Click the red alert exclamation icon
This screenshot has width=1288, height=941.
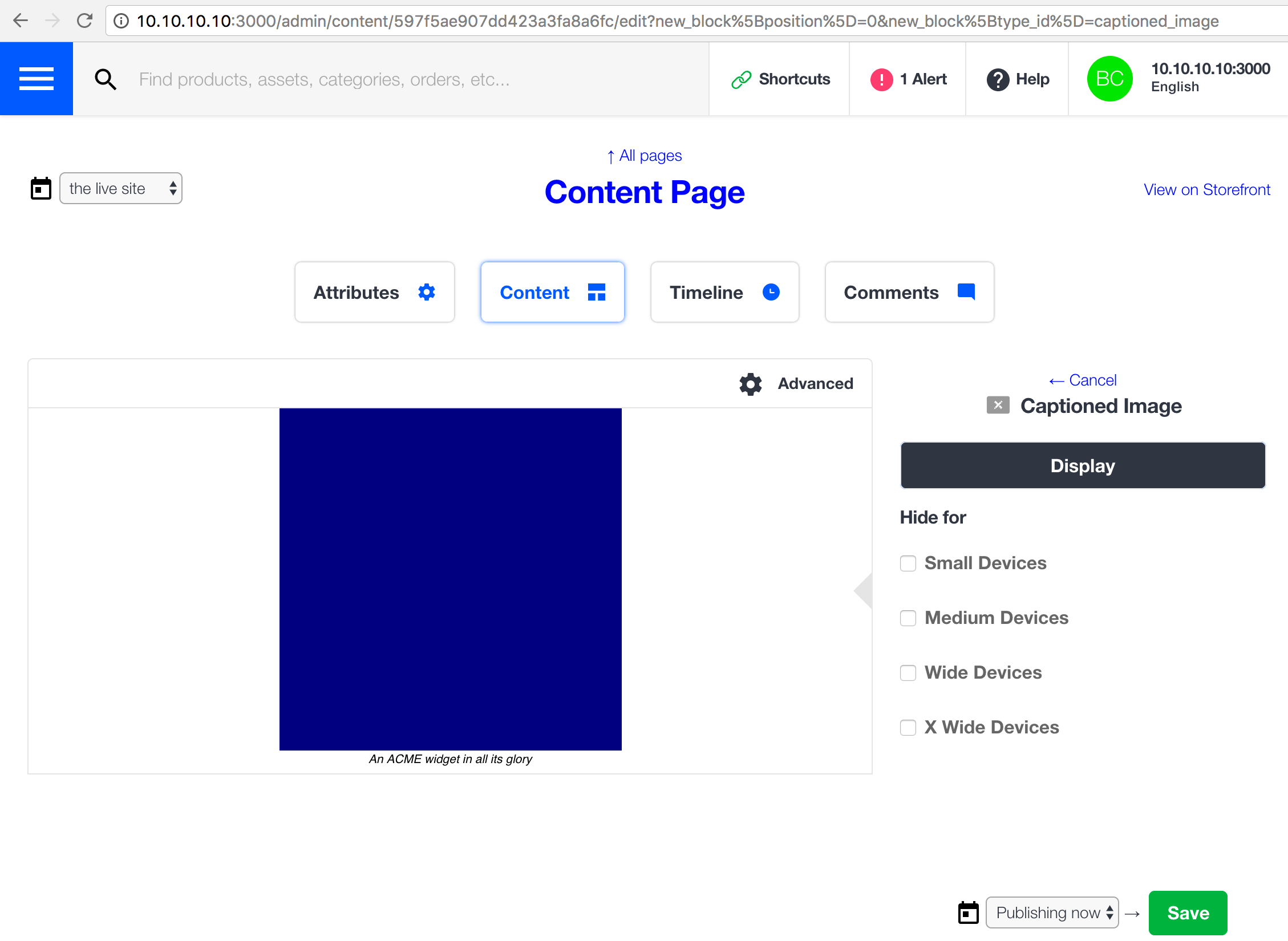pyautogui.click(x=881, y=79)
